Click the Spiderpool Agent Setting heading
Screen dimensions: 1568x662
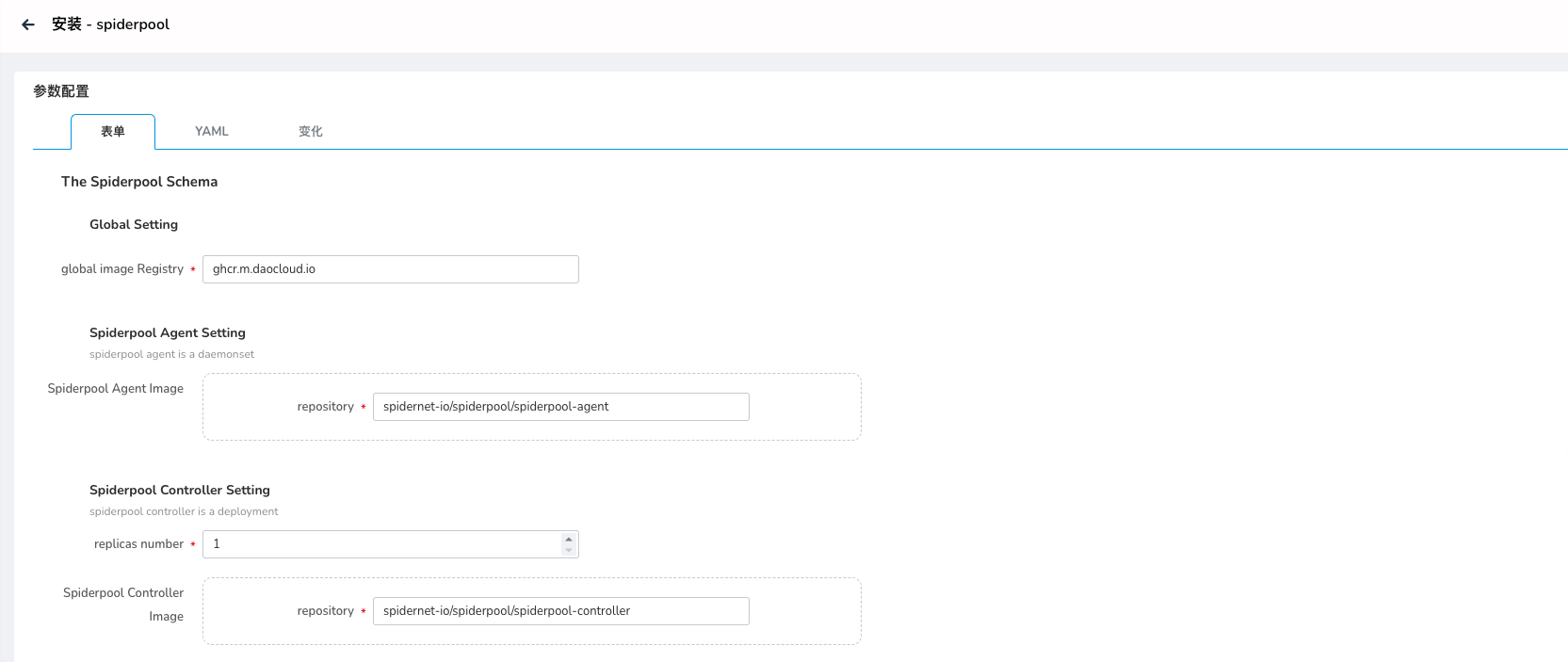[x=168, y=333]
